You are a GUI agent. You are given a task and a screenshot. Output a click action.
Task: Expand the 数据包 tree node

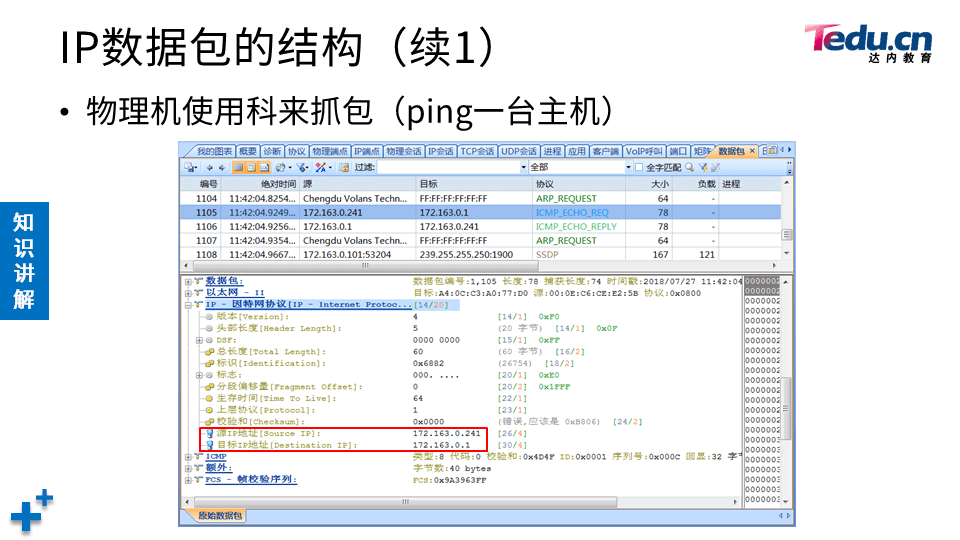[x=188, y=282]
